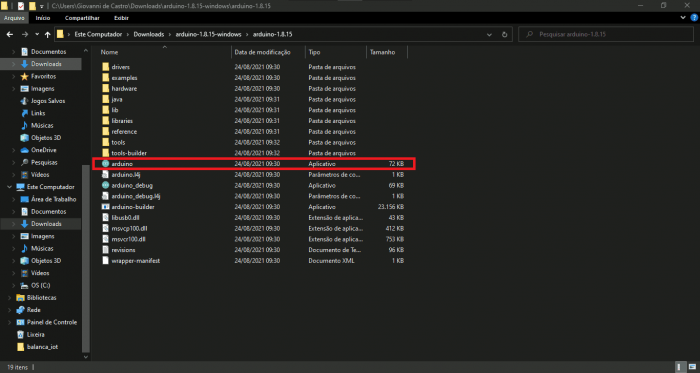Select the arduino-builder application icon

(105, 207)
